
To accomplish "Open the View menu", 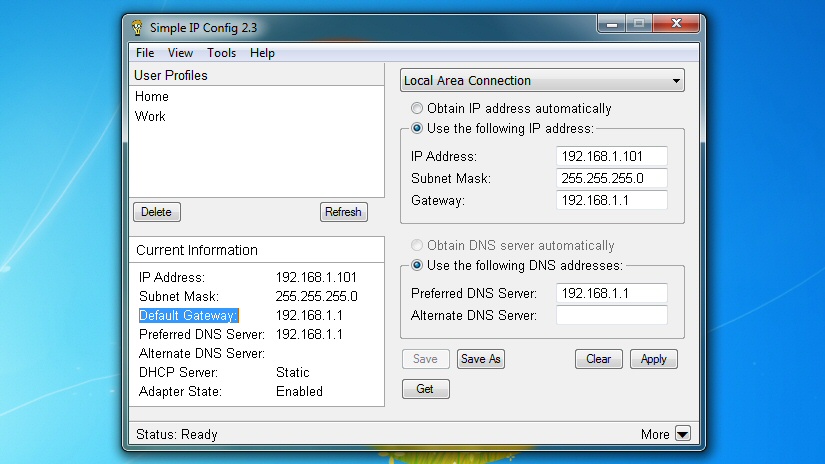I will [x=180, y=53].
